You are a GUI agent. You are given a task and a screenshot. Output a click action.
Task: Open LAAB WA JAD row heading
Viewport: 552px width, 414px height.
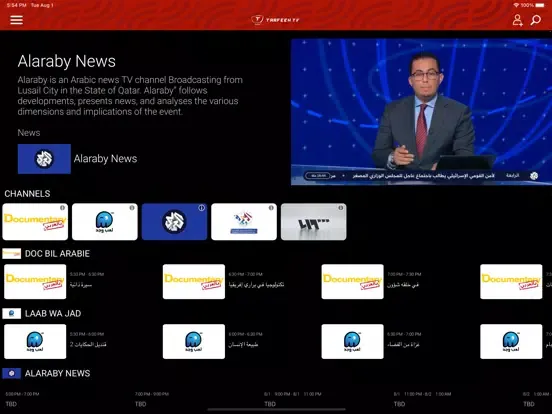[53, 313]
